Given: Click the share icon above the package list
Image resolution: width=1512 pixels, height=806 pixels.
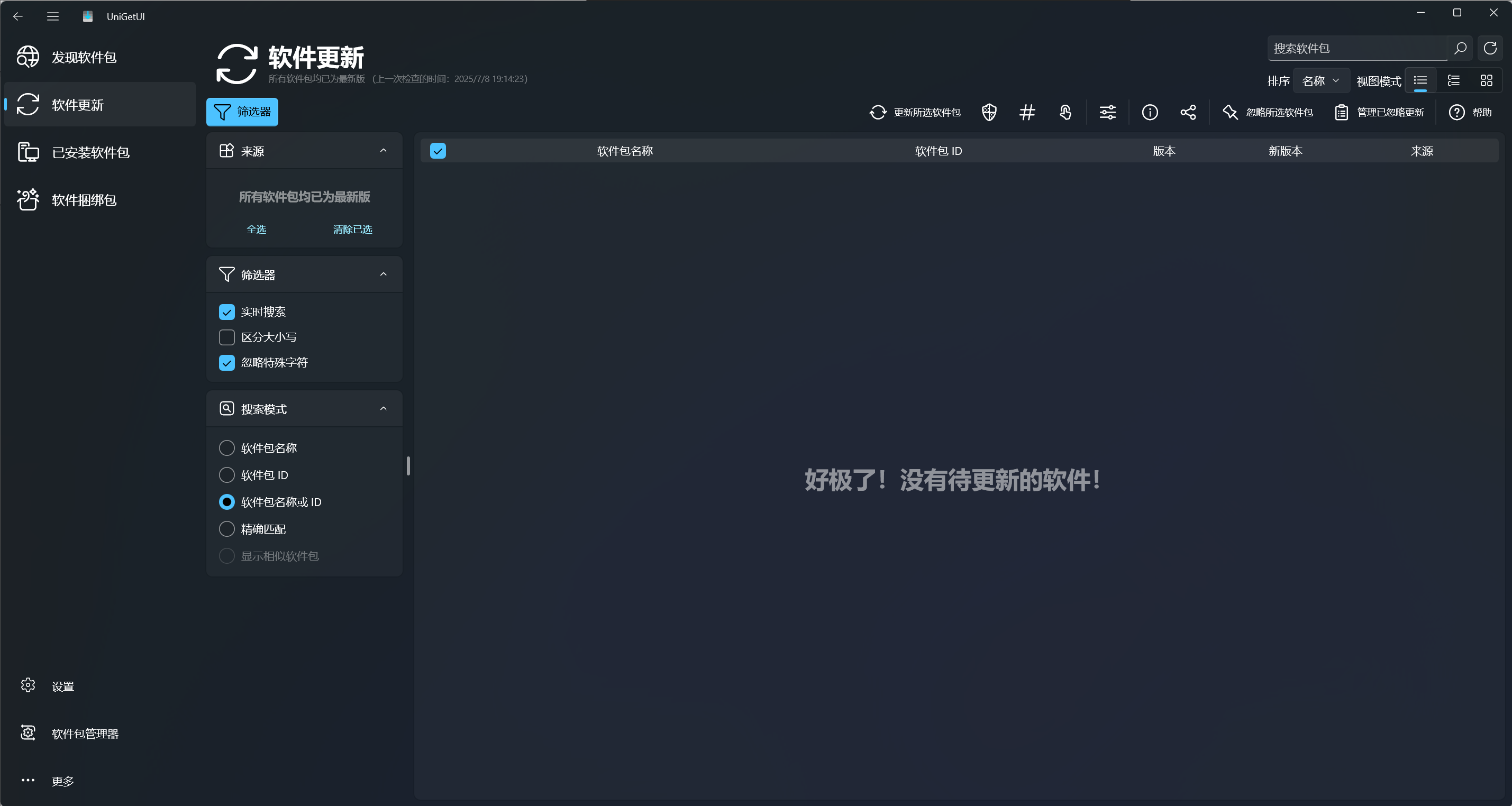Looking at the screenshot, I should point(1188,112).
